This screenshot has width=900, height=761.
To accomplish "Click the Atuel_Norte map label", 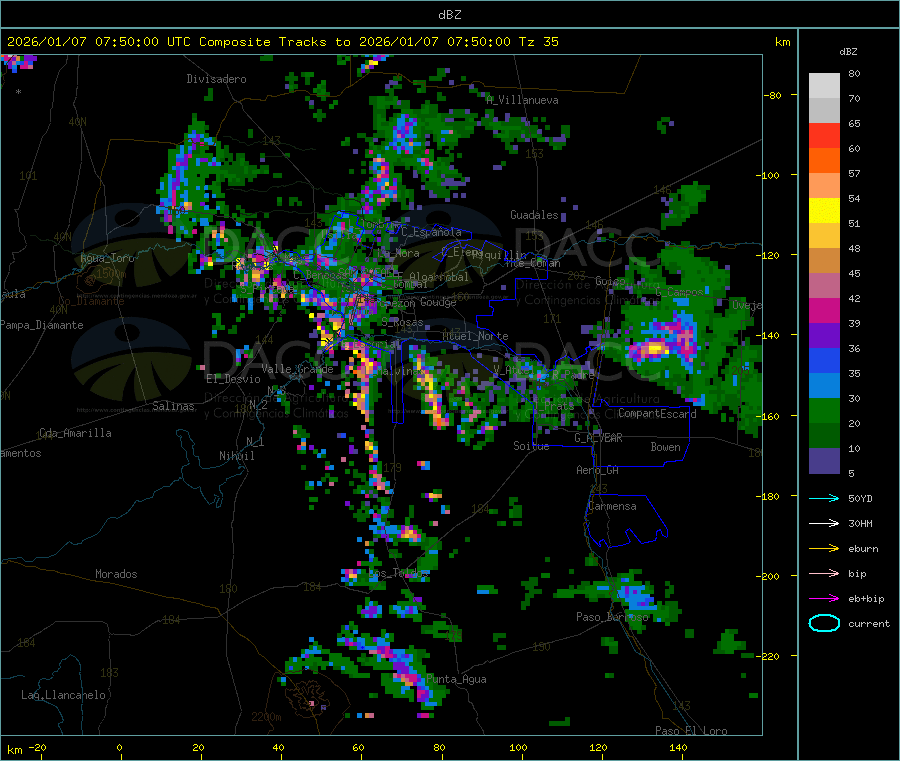I will click(475, 336).
